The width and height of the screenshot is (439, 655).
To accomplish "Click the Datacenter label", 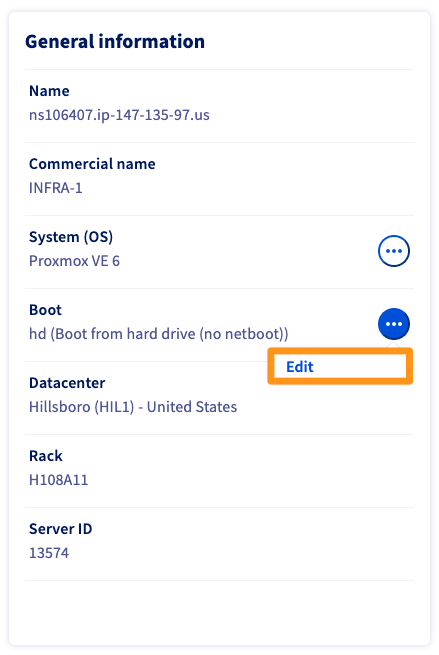I will pos(67,383).
